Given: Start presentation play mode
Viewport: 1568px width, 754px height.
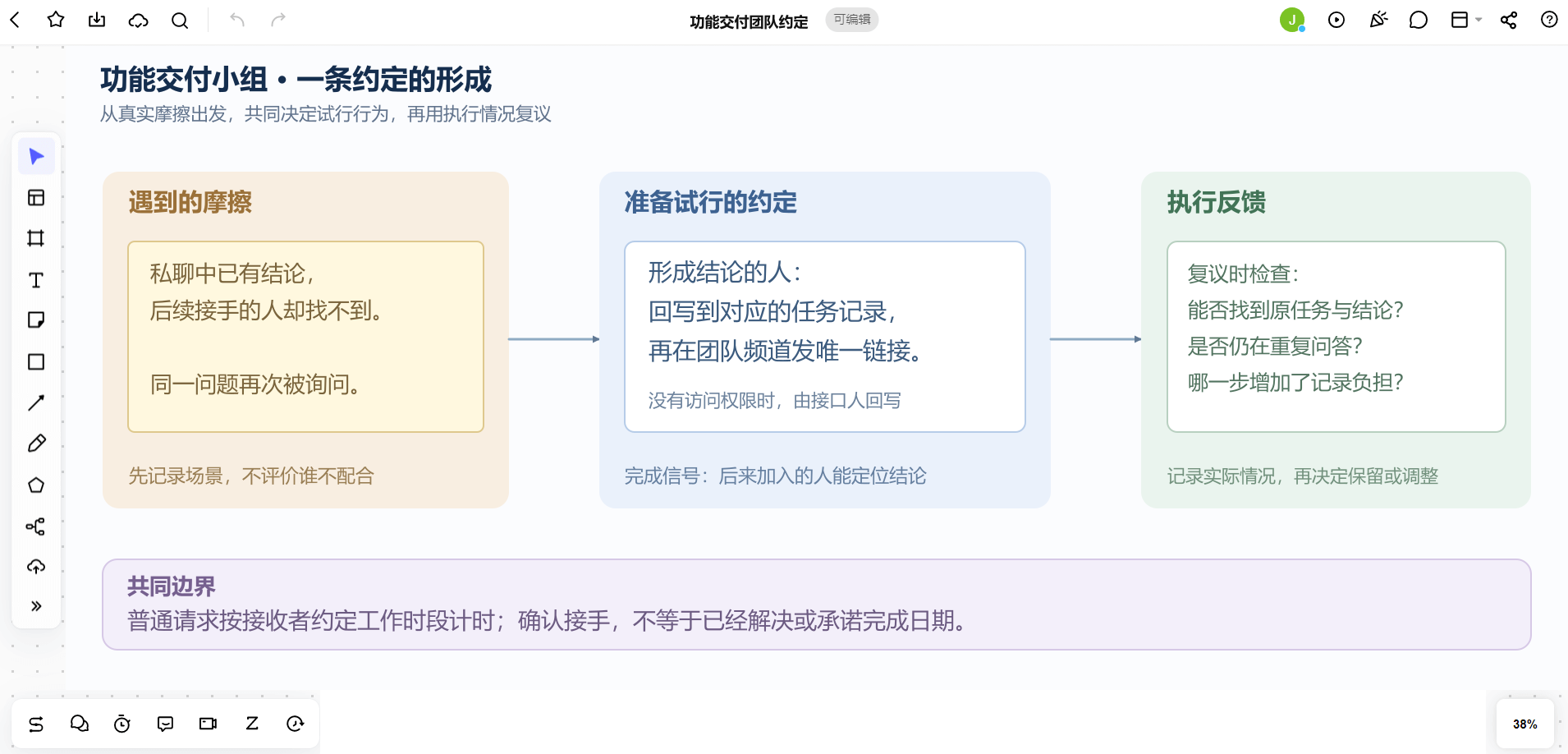Looking at the screenshot, I should tap(1336, 20).
